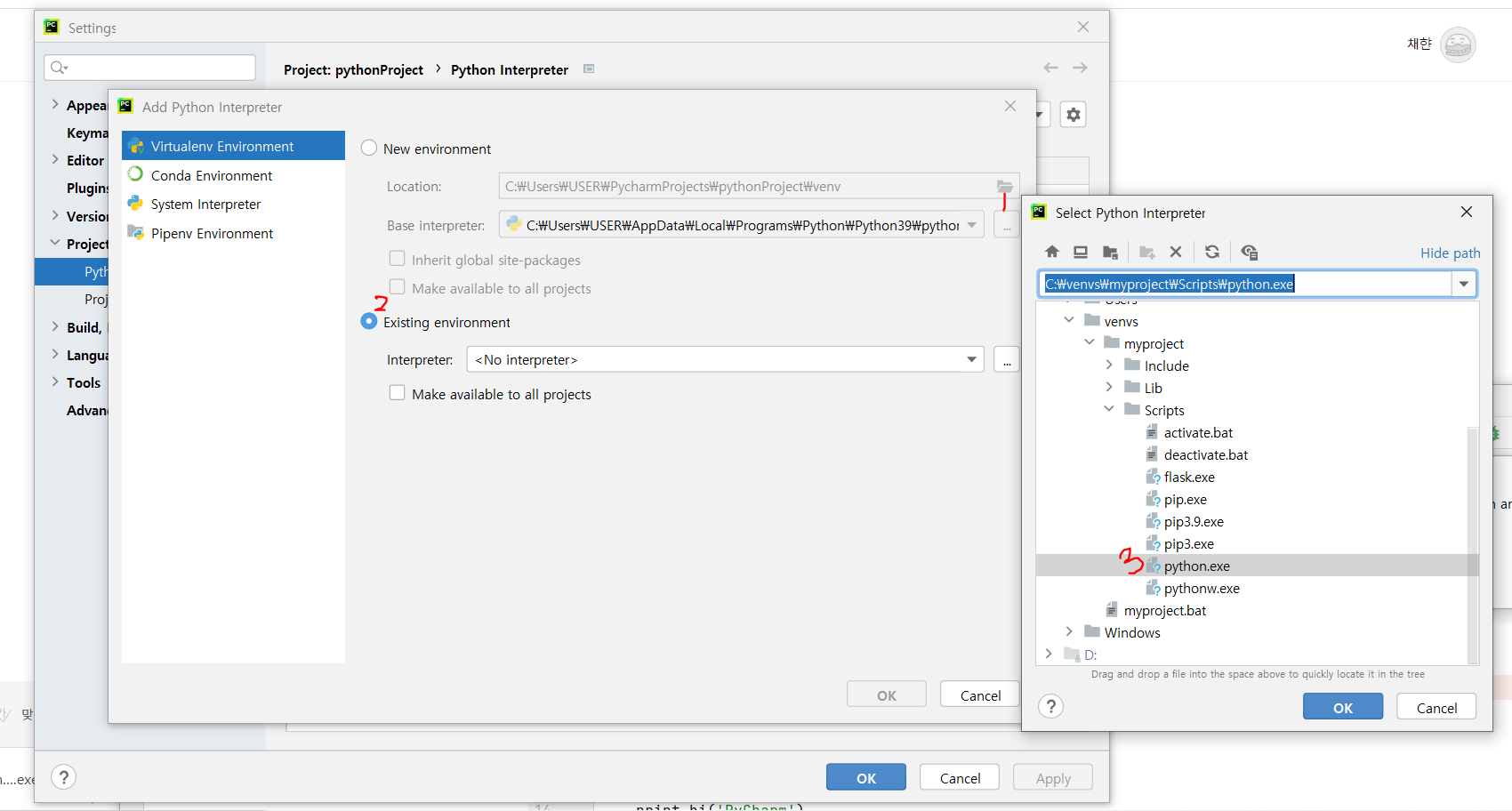Select myproject.bat file

click(x=1164, y=610)
